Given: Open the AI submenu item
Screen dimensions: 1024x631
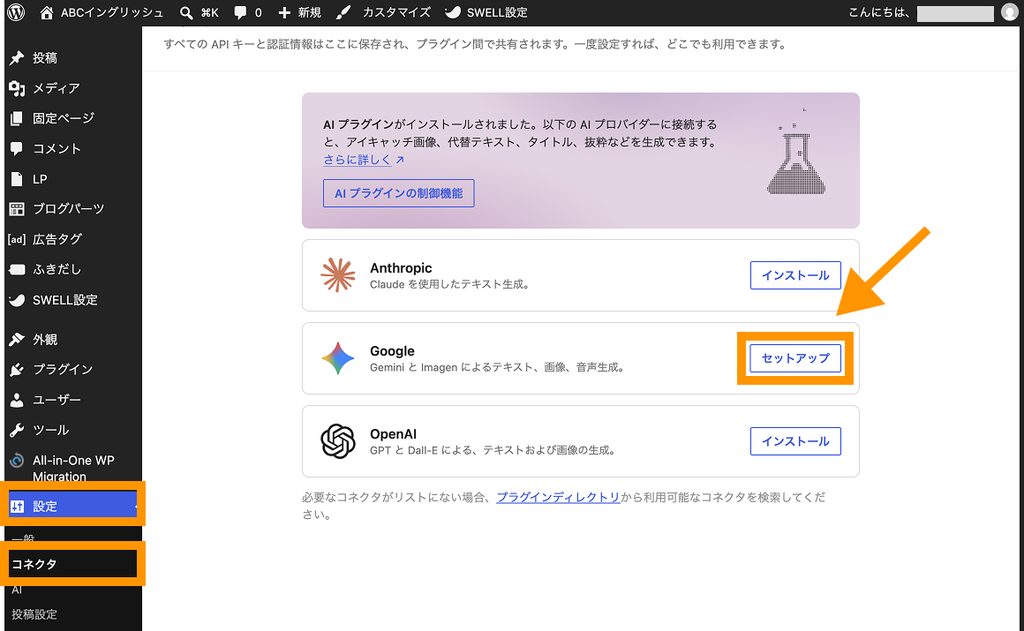Looking at the screenshot, I should click(16, 590).
